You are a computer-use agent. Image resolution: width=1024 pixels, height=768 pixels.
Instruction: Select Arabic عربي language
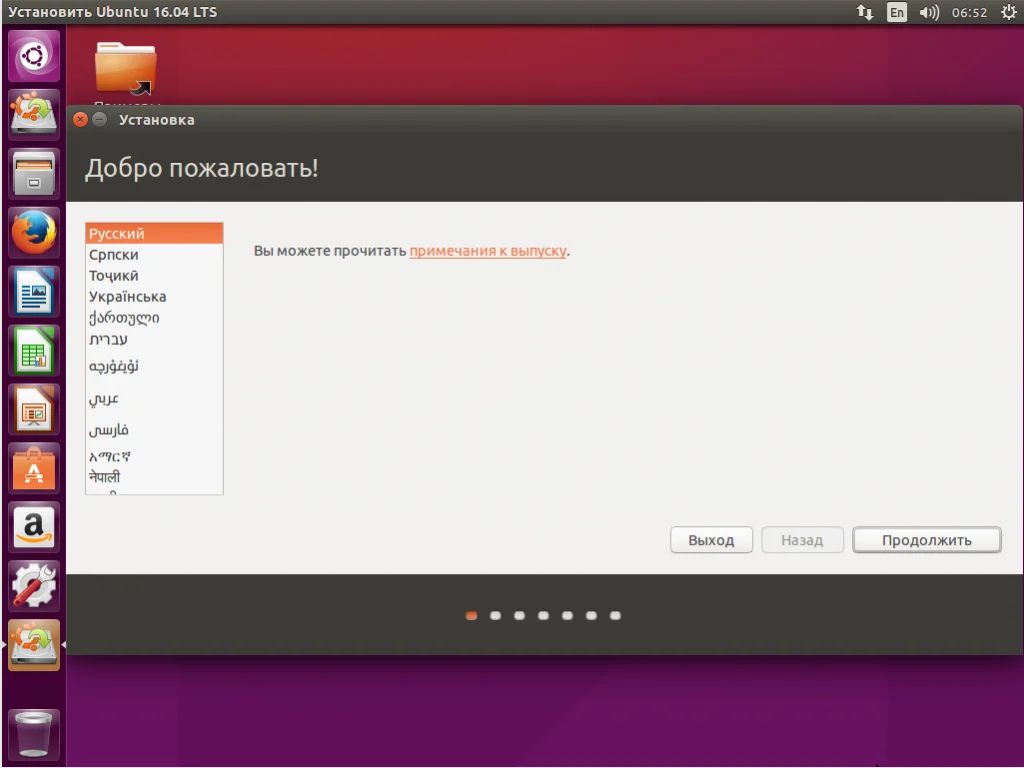154,398
